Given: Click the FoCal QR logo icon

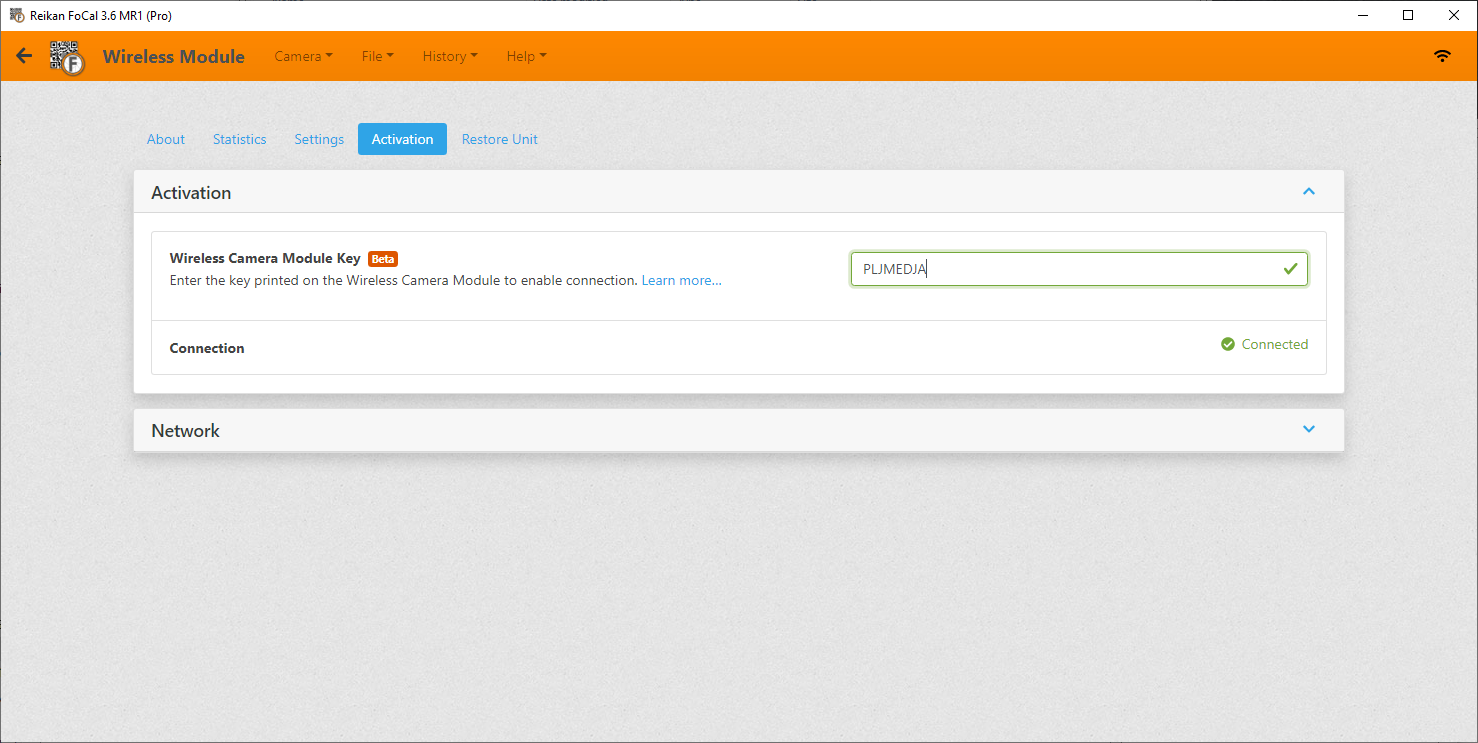Looking at the screenshot, I should click(x=67, y=57).
